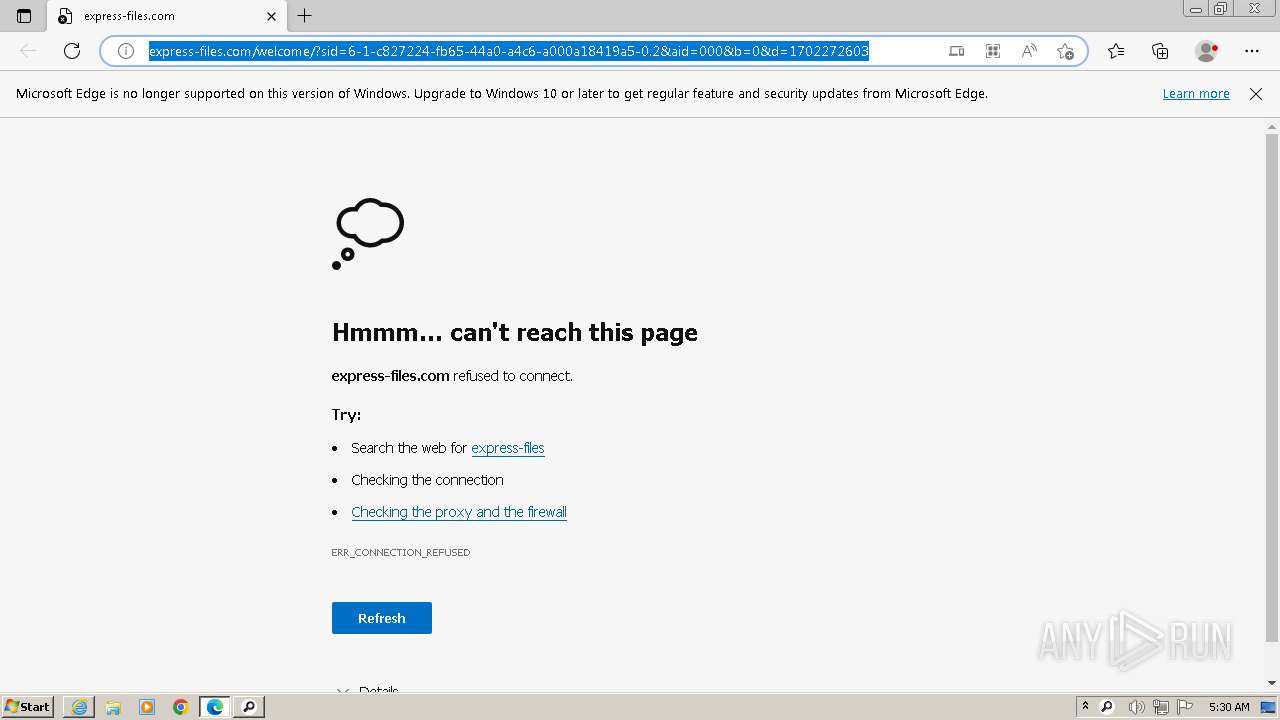This screenshot has height=720, width=1280.
Task: View site information icon in address bar
Action: [126, 51]
